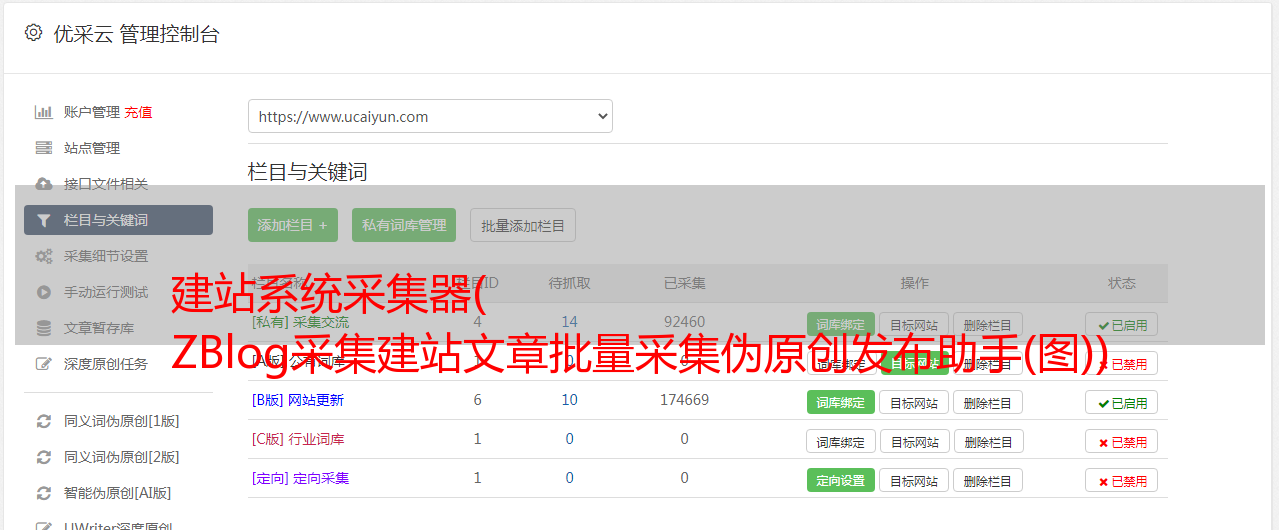
Task: Click 目标网站 in the 定向采集 row
Action: click(x=914, y=480)
